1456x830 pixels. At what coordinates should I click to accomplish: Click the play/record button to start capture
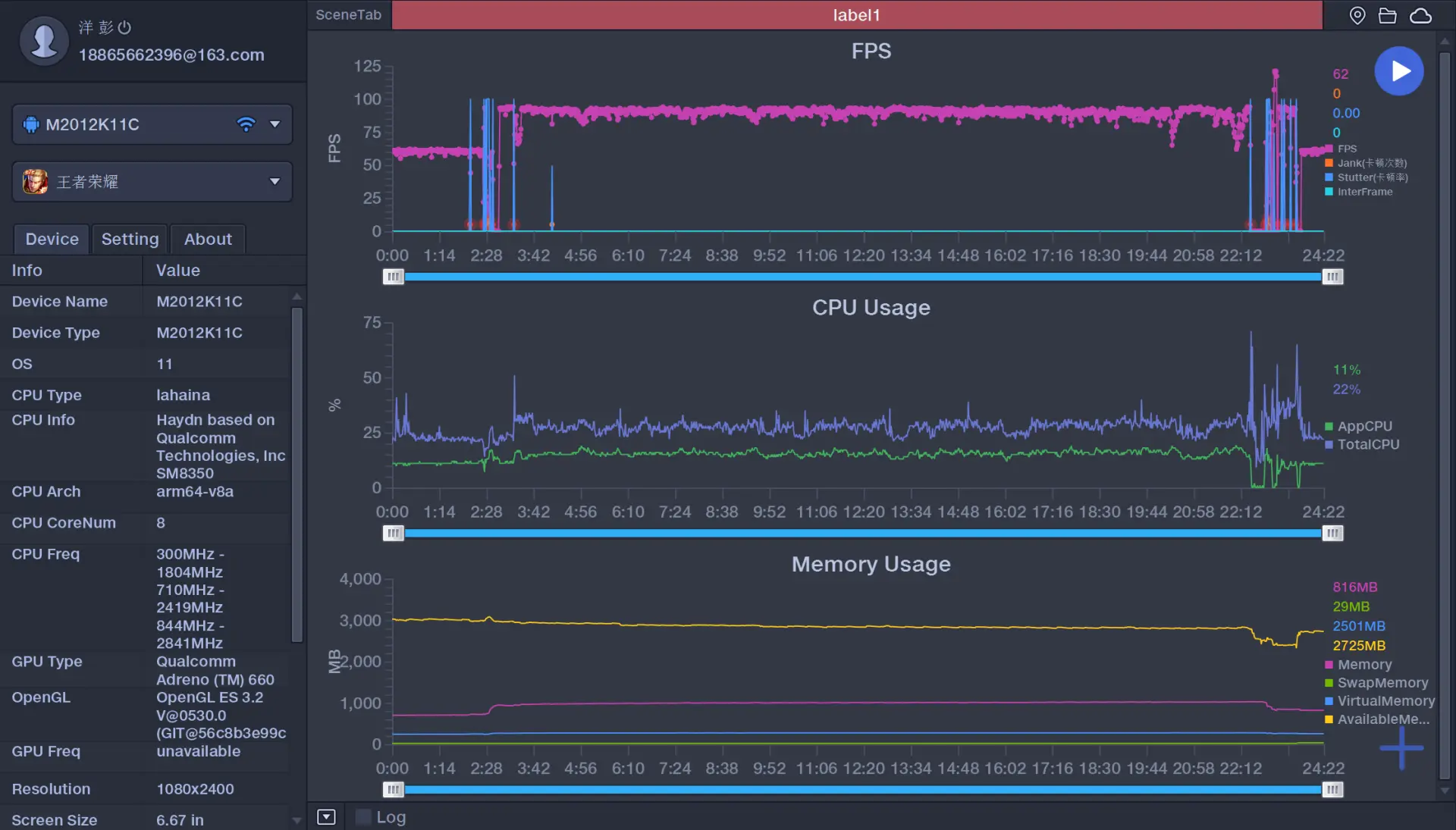(1399, 69)
